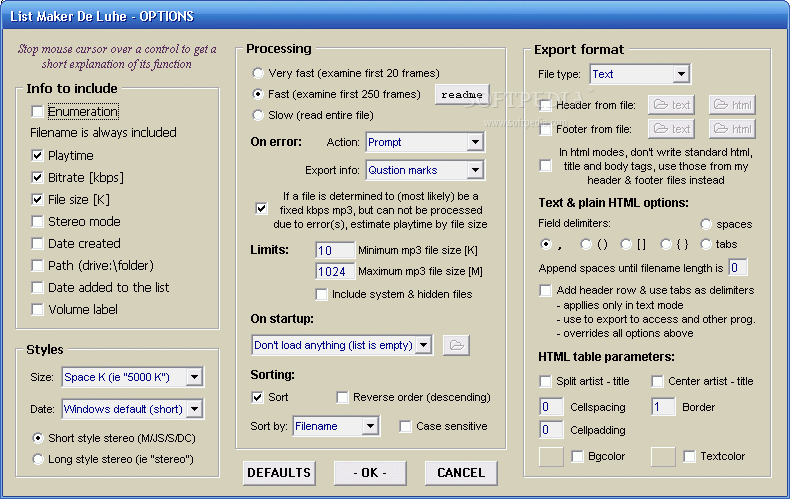
Task: Enable Reverse order (descending)
Action: (343, 397)
